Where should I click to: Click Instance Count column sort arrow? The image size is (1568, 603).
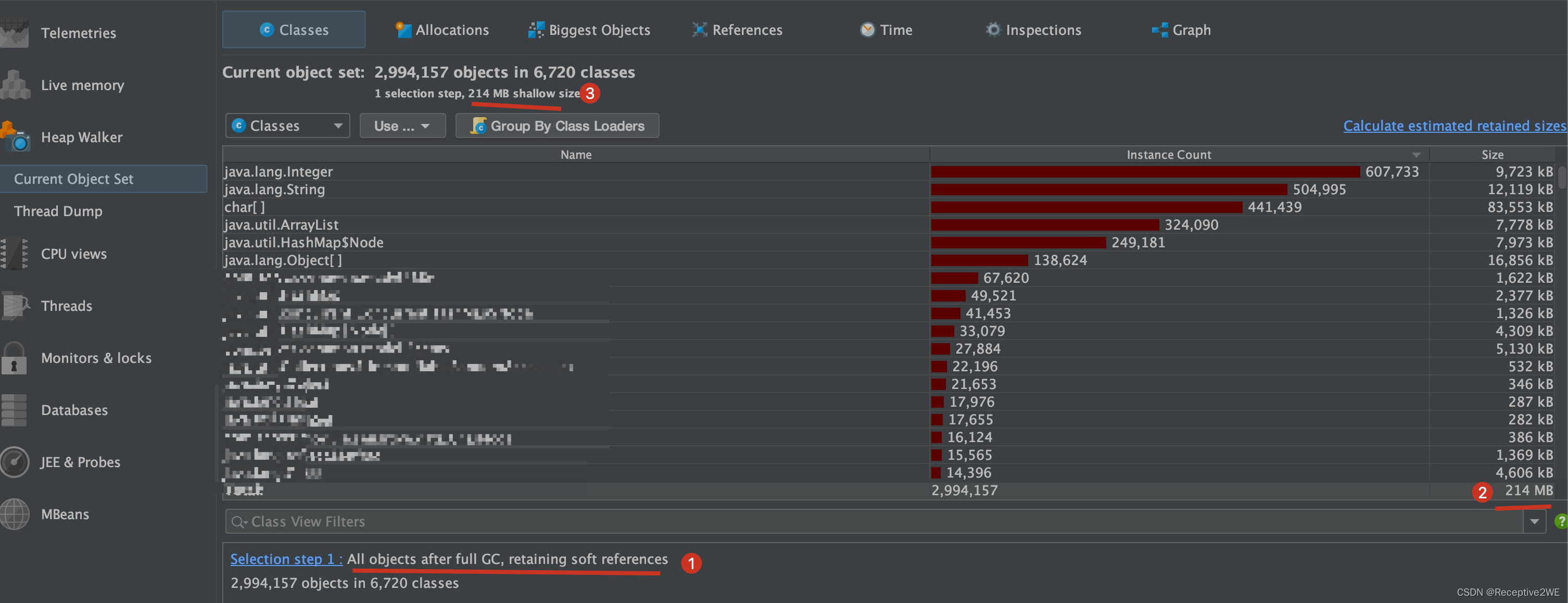pyautogui.click(x=1417, y=155)
